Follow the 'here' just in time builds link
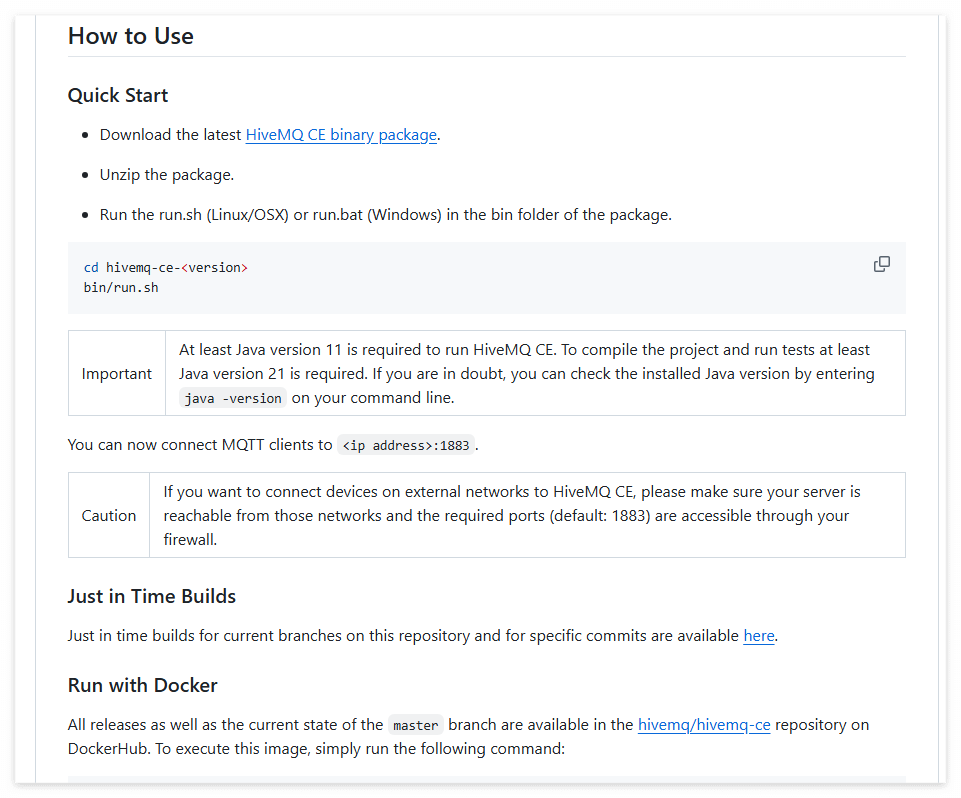Screen dimensions: 961x798 [759, 636]
